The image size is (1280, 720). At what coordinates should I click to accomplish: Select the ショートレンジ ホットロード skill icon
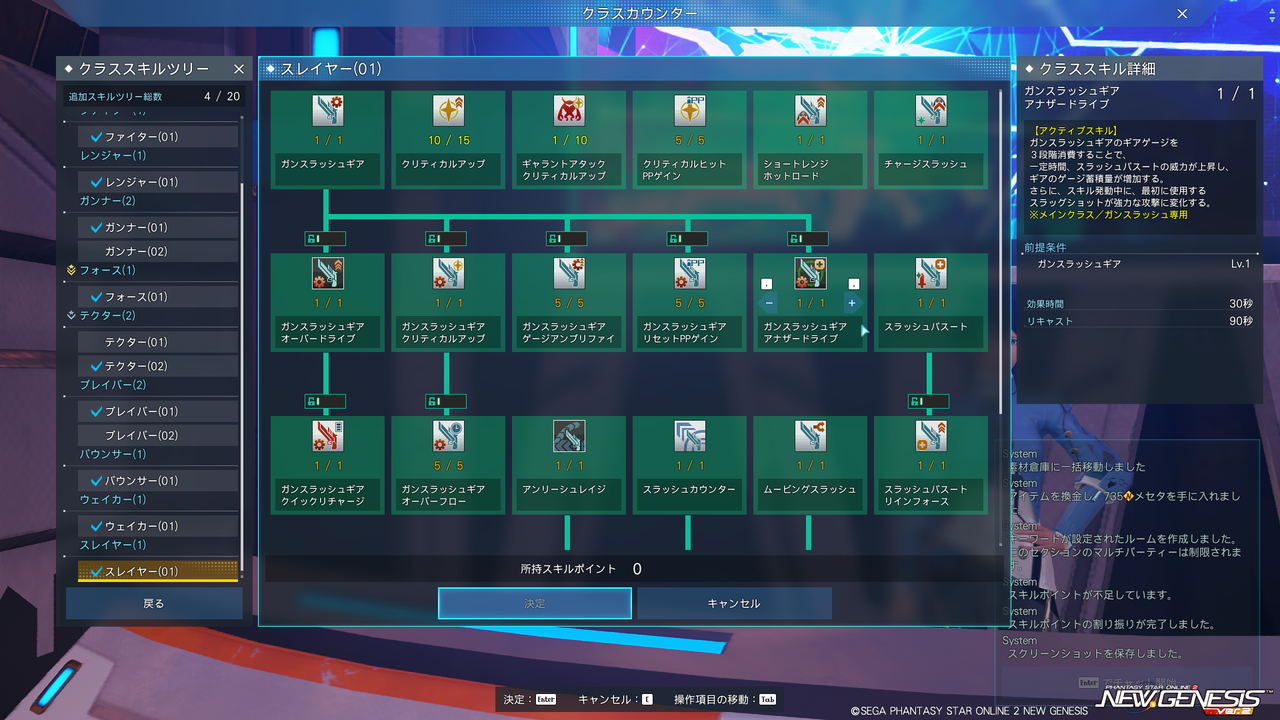tap(810, 111)
